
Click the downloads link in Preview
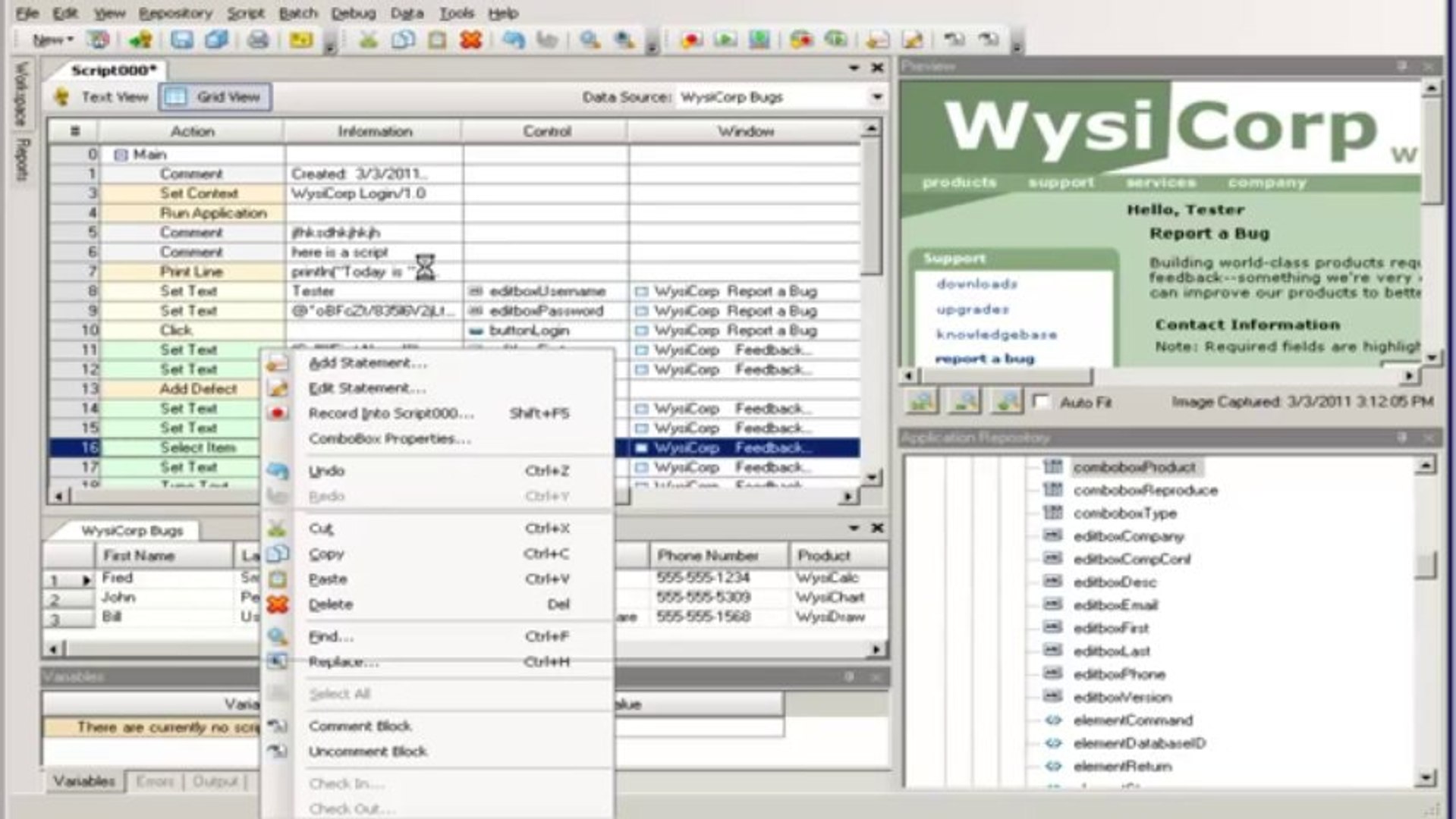click(976, 284)
